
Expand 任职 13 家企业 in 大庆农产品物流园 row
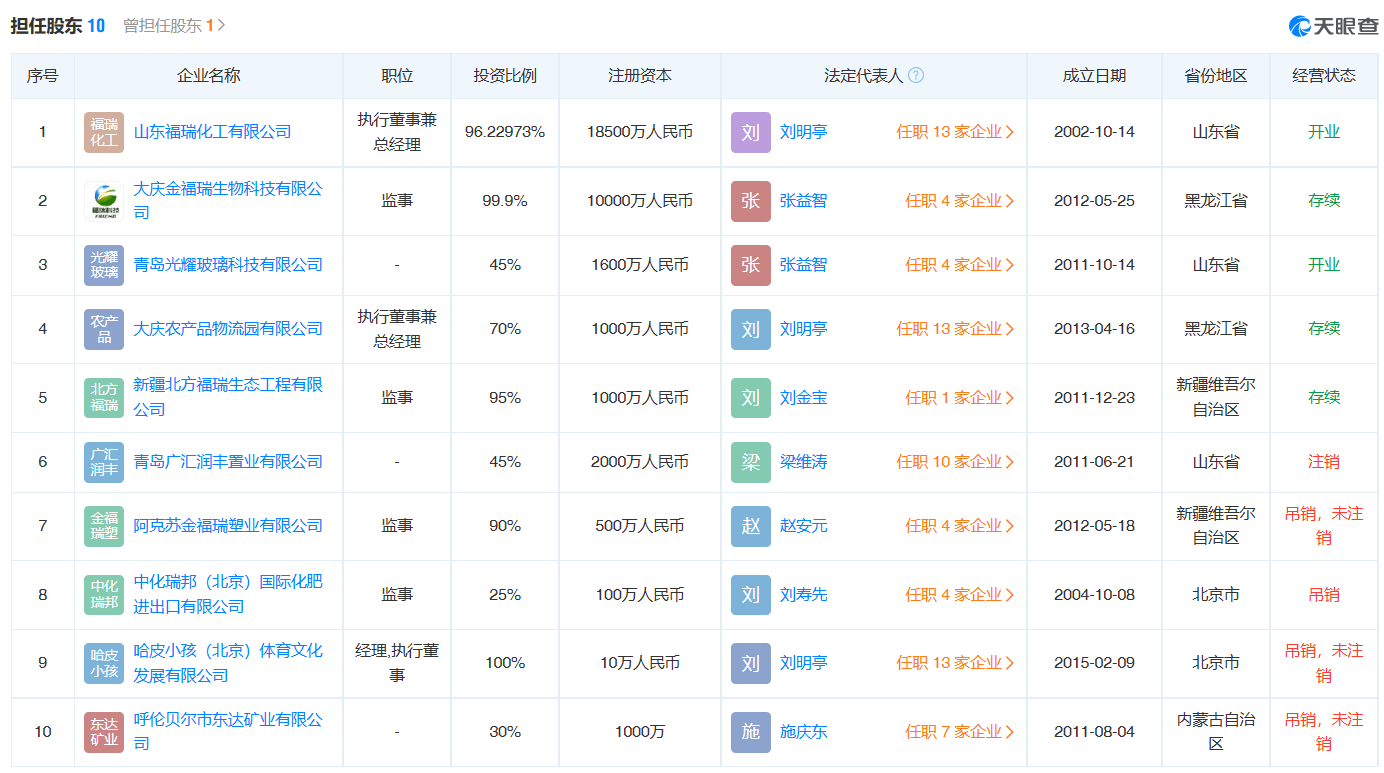tap(956, 329)
